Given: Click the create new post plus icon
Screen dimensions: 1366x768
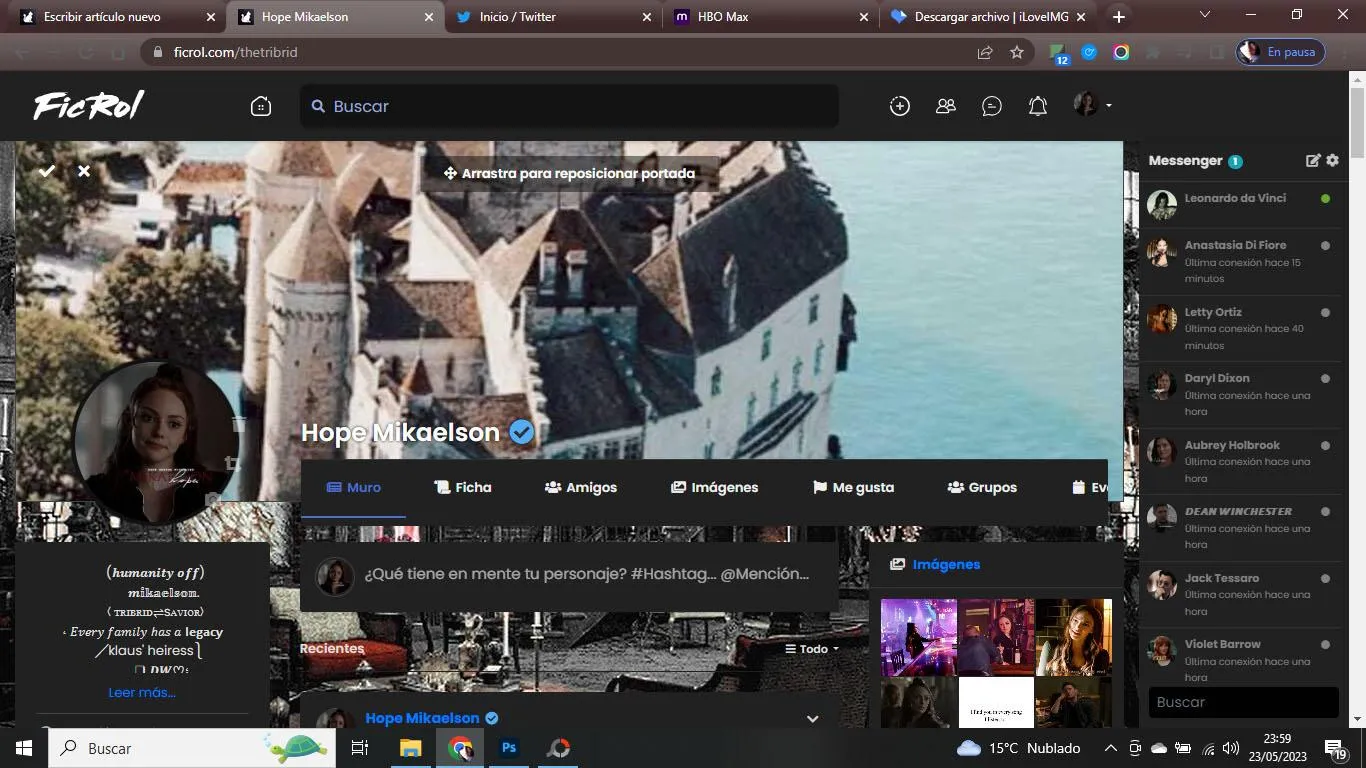Looking at the screenshot, I should point(900,106).
